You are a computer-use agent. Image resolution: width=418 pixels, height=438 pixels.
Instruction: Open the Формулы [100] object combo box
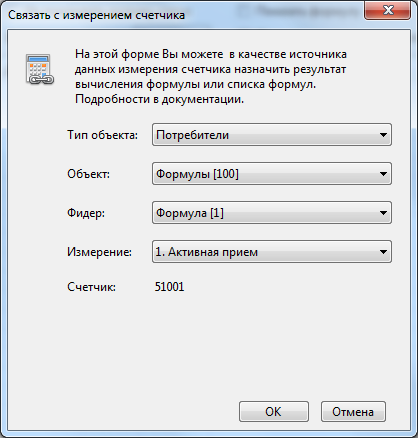tap(272, 174)
